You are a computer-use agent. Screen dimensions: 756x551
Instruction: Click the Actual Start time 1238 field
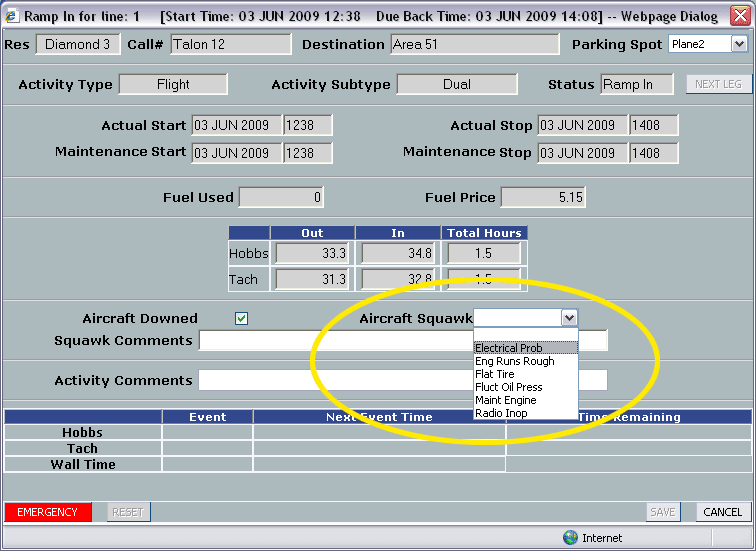pyautogui.click(x=308, y=125)
